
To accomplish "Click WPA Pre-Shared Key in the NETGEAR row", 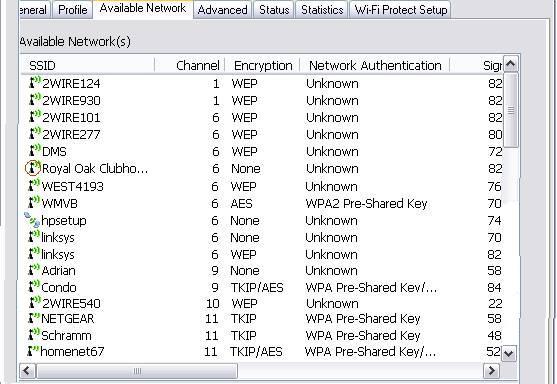I will (x=363, y=319).
